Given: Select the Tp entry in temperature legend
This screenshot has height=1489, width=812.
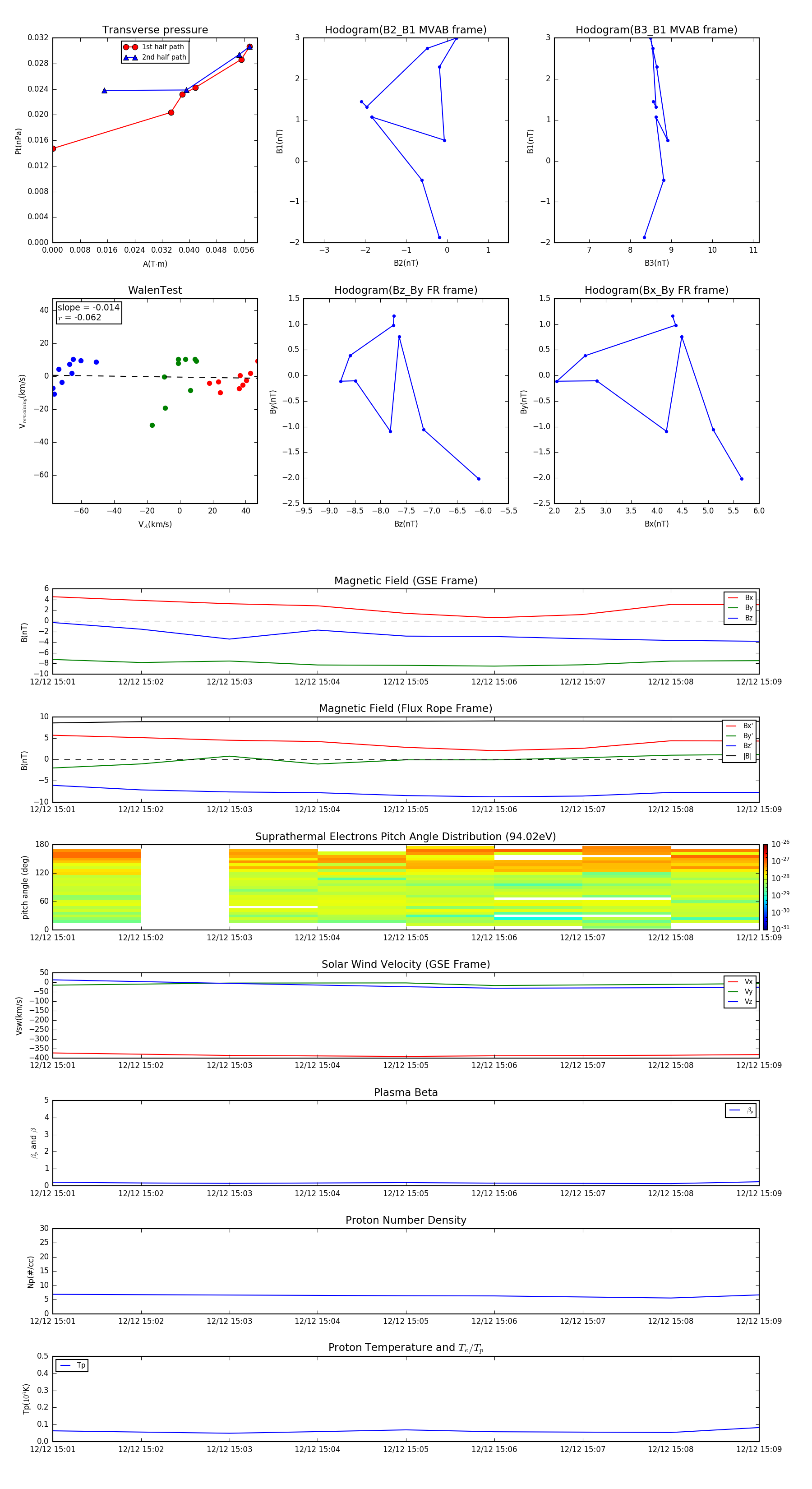Looking at the screenshot, I should tap(72, 1365).
